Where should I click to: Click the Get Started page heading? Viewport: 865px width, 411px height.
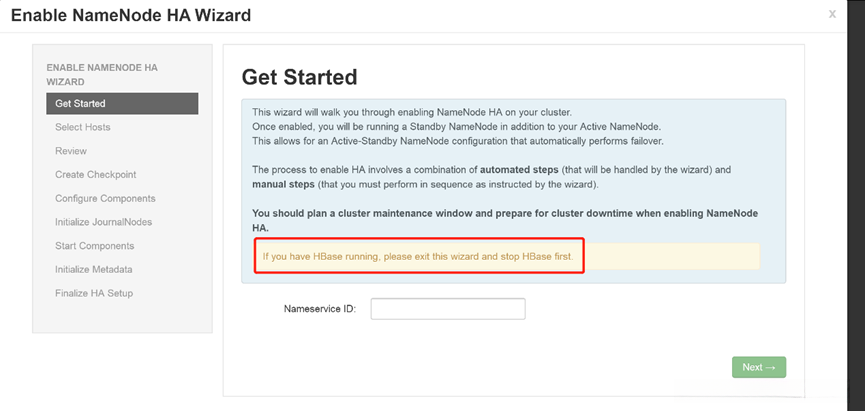click(x=300, y=77)
